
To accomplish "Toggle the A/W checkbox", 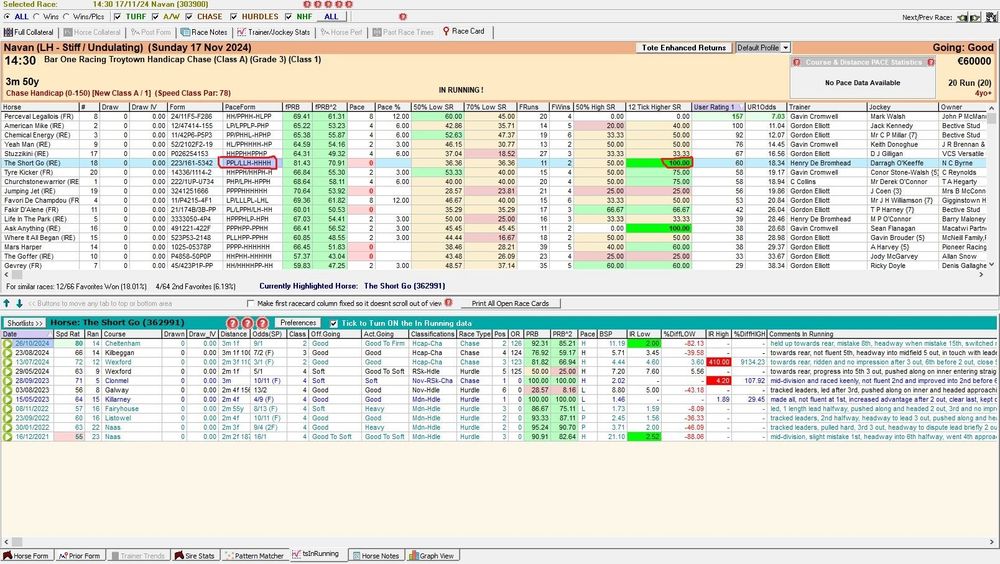I will [x=155, y=17].
